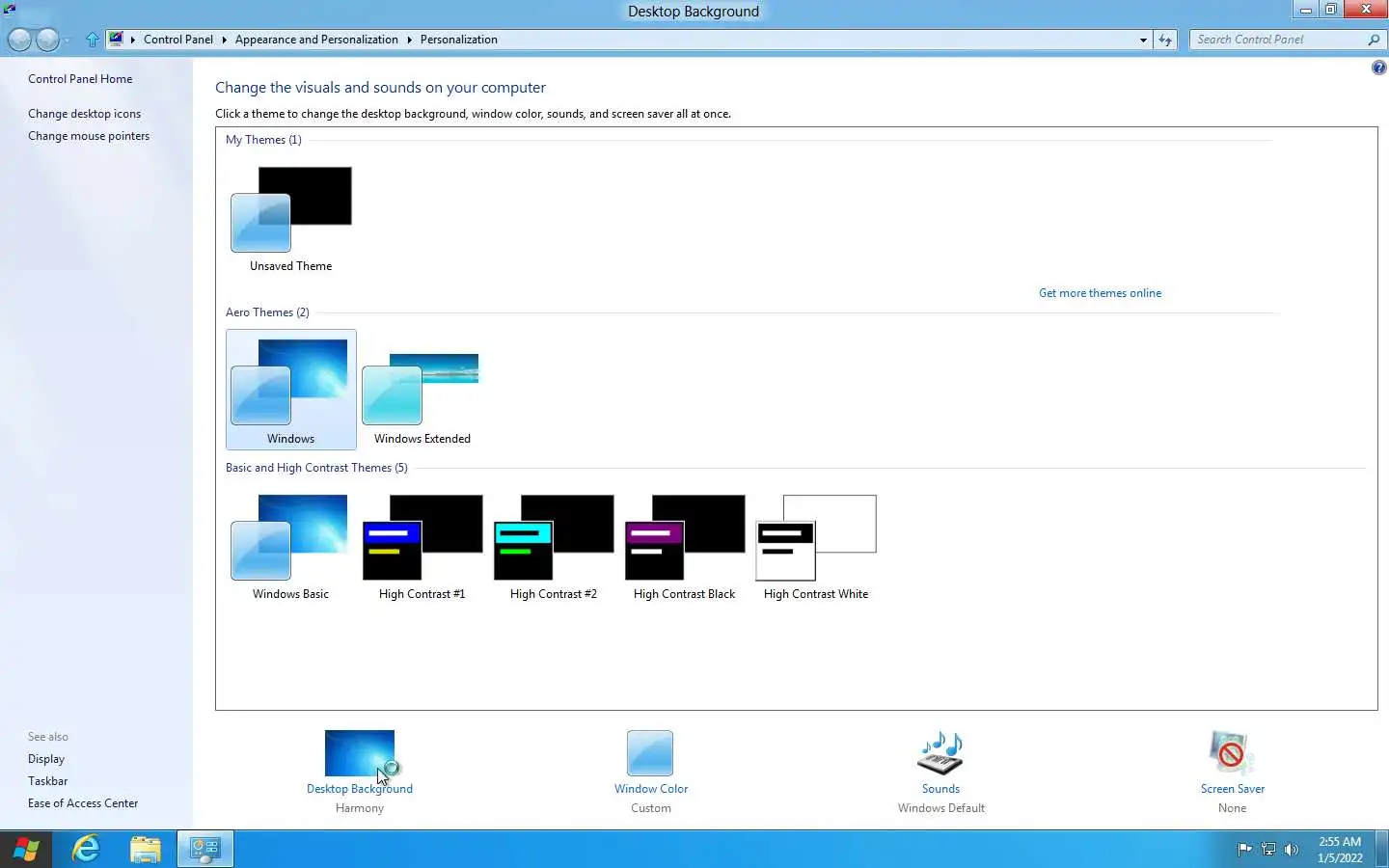Choose the Windows Basic theme
This screenshot has height=868, width=1389.
tap(290, 547)
